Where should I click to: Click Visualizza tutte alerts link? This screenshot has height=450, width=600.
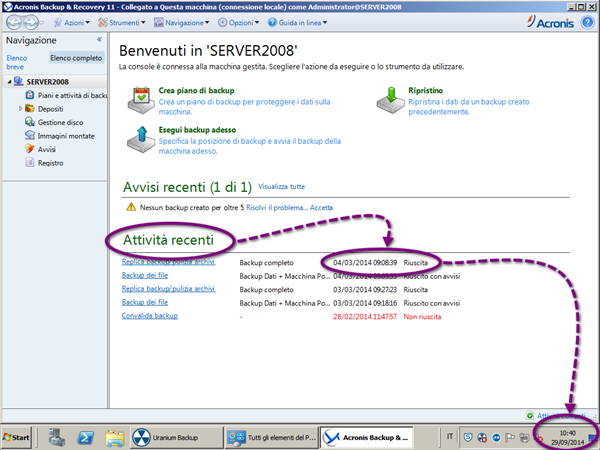[x=281, y=187]
